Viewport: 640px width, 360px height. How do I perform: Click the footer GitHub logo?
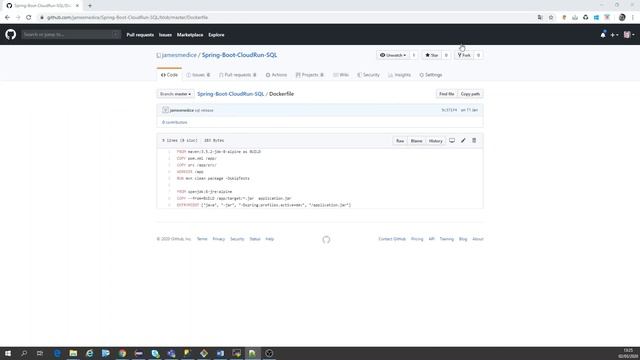(x=326, y=240)
